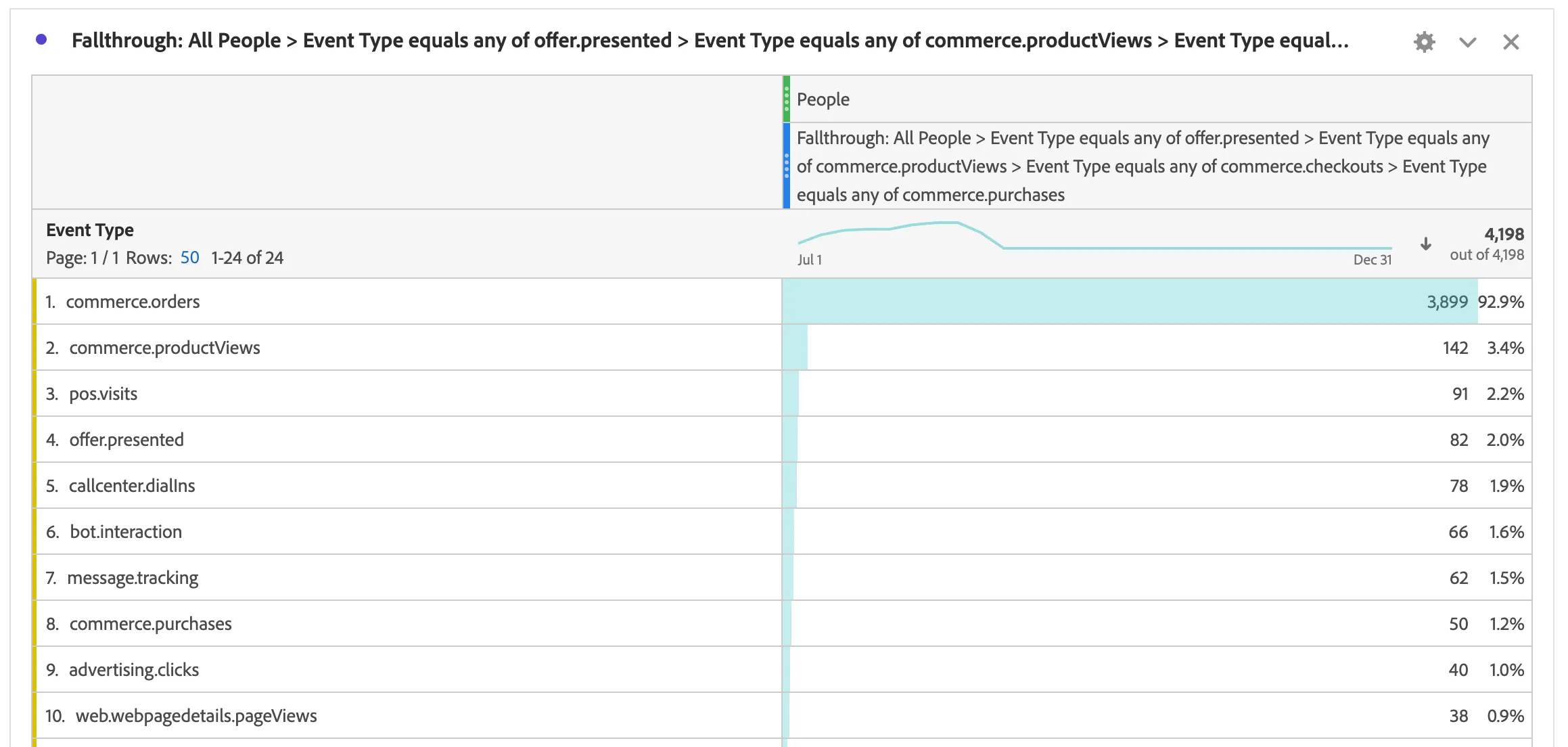Click the sort descending arrow next to 4,198

tap(1425, 244)
